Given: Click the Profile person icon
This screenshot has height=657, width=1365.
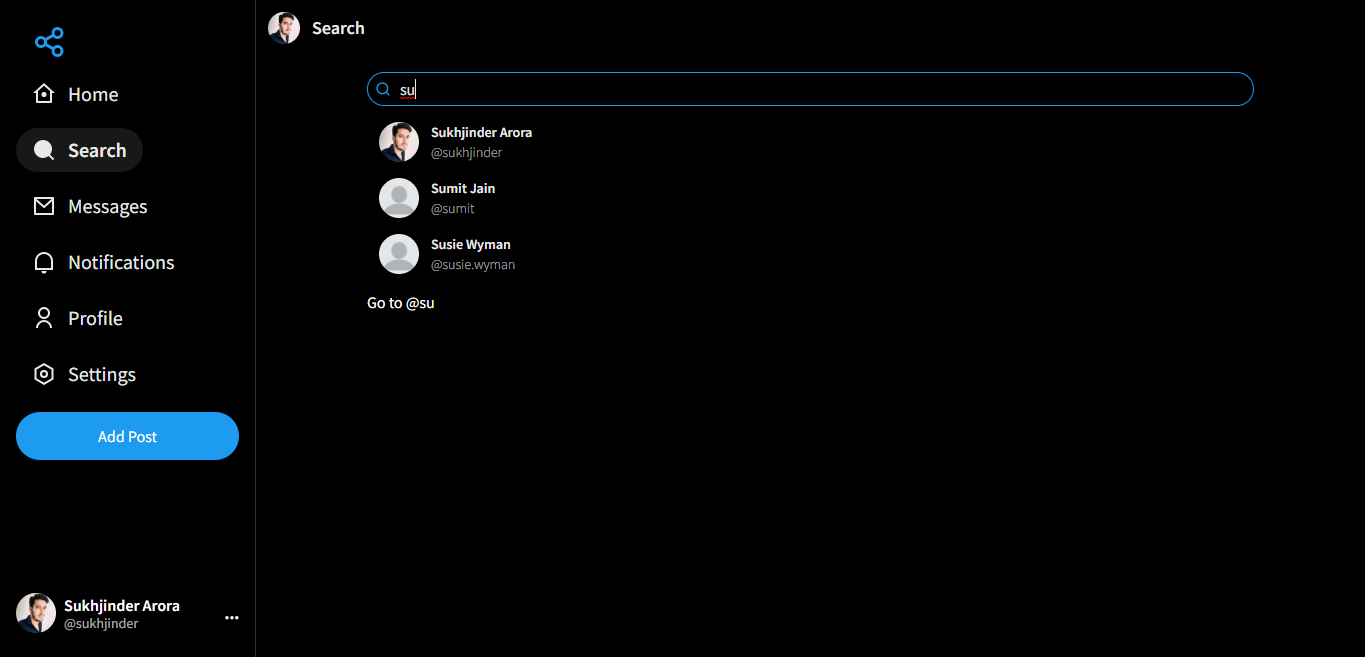Looking at the screenshot, I should click(44, 318).
